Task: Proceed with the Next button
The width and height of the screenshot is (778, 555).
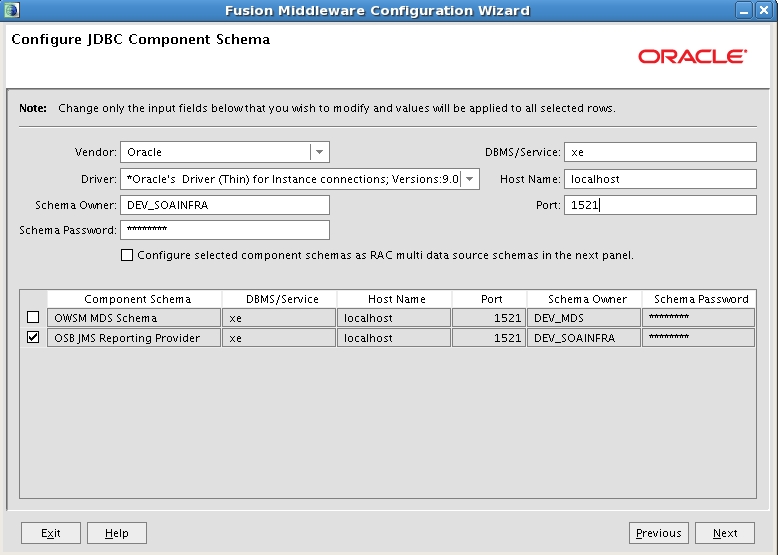Action: tap(725, 533)
